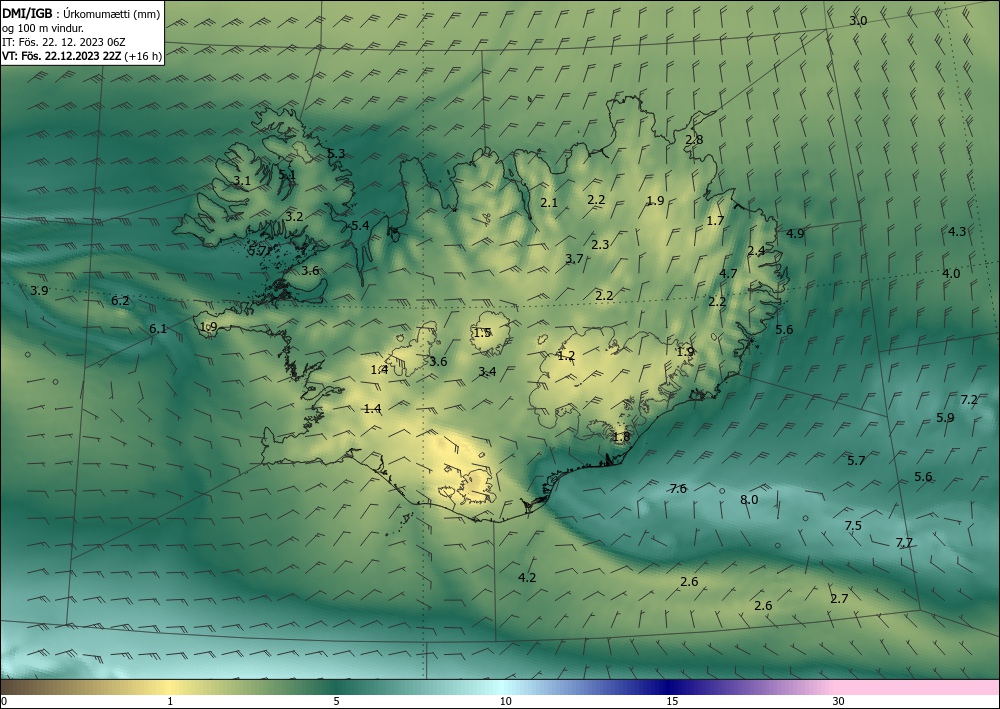Click the '2.7' value label
The height and width of the screenshot is (709, 1000).
(x=839, y=598)
